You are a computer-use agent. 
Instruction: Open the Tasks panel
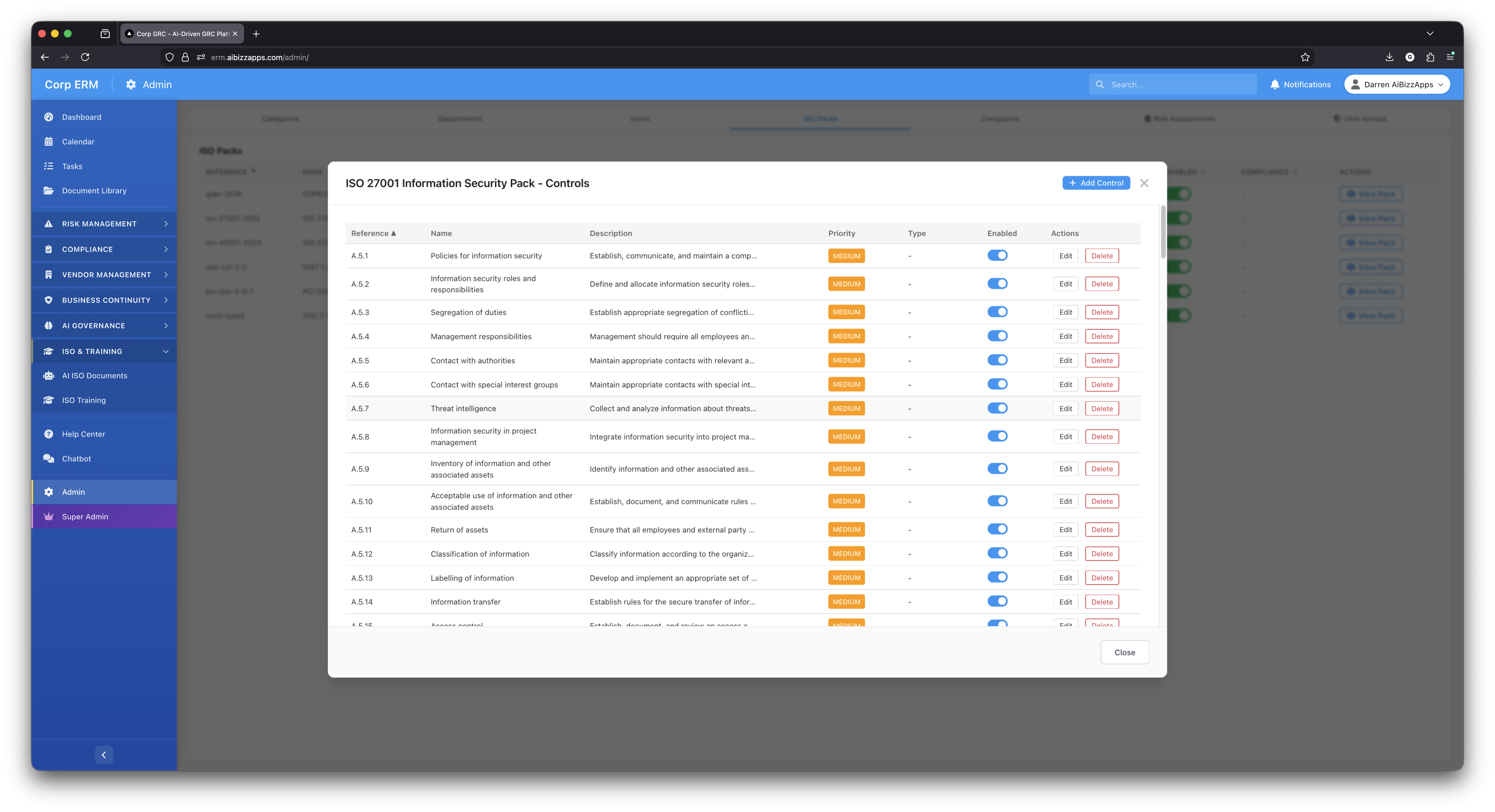(x=72, y=166)
